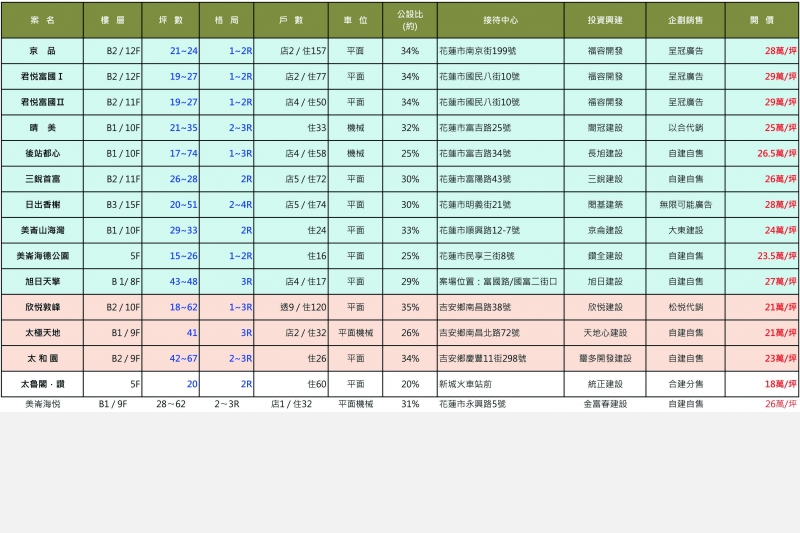Click the 透9 / 住120 units cell

coord(291,307)
